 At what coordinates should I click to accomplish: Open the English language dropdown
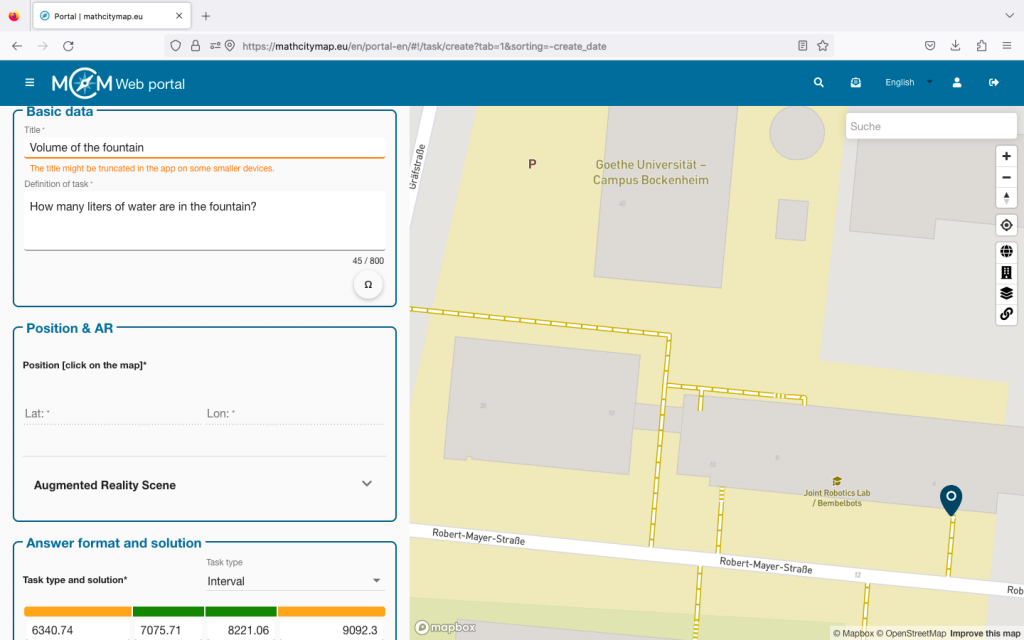[x=908, y=83]
